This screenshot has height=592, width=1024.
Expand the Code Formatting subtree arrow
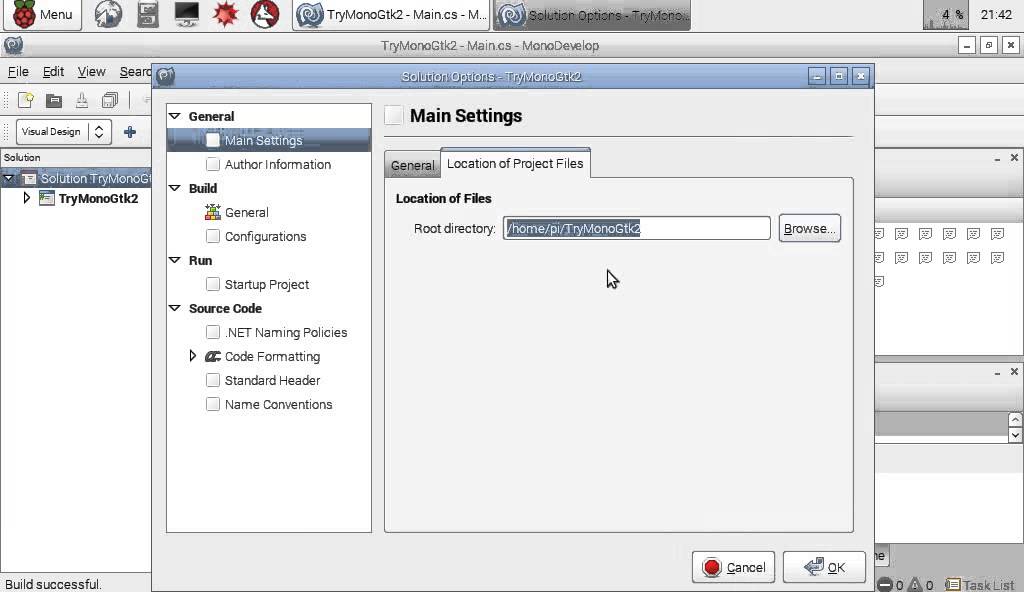[x=193, y=356]
